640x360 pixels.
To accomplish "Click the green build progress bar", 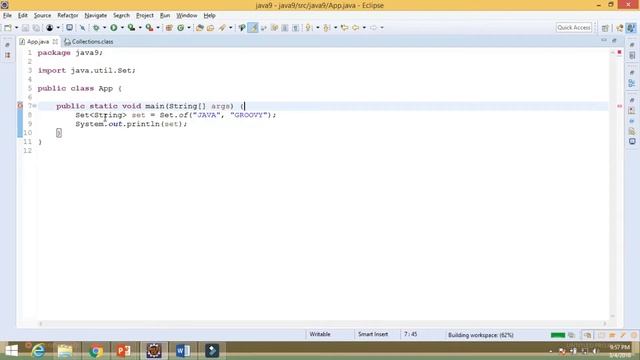I will coord(558,335).
